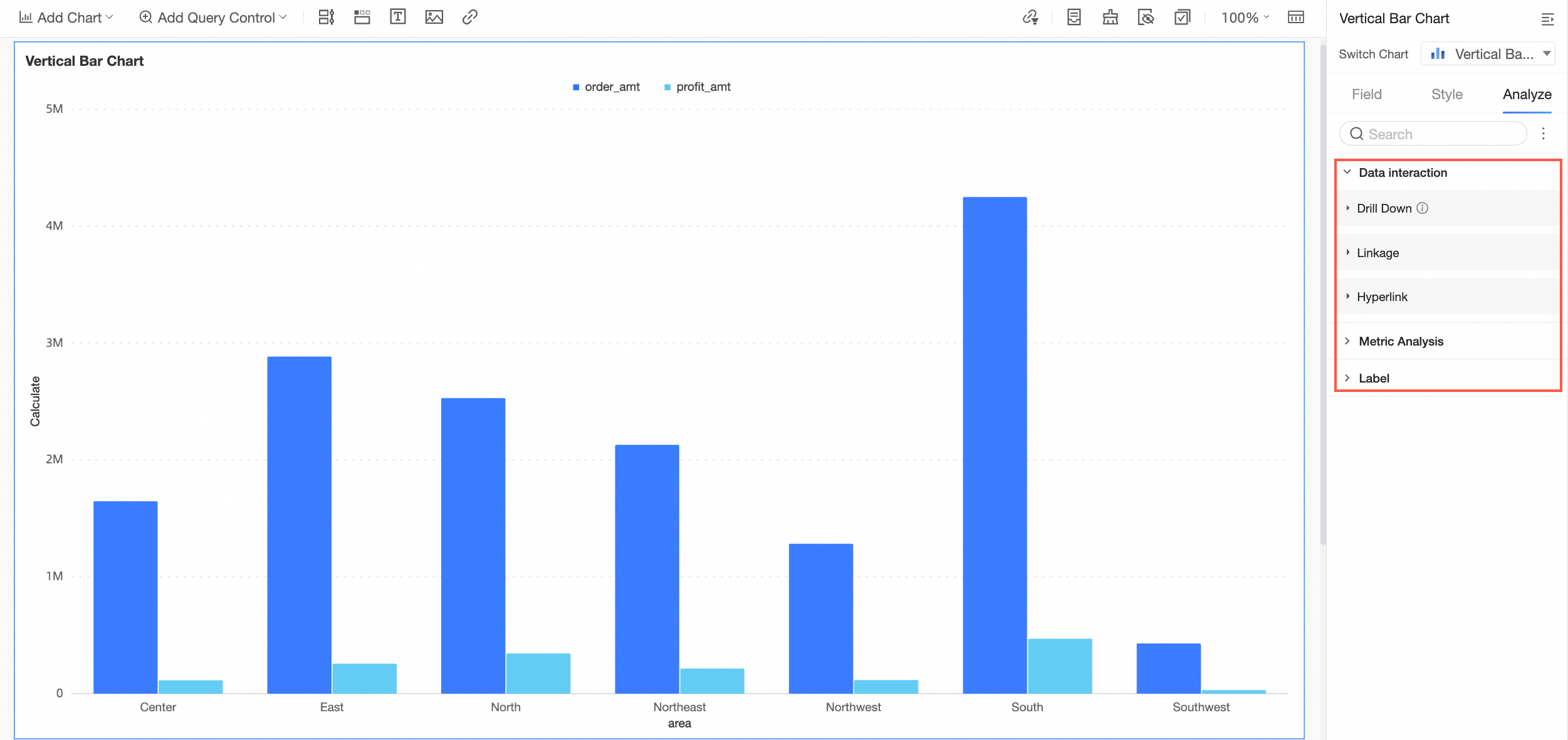Viewport: 1568px width, 740px height.
Task: Click the hidden-eye preview icon
Action: coord(1146,17)
